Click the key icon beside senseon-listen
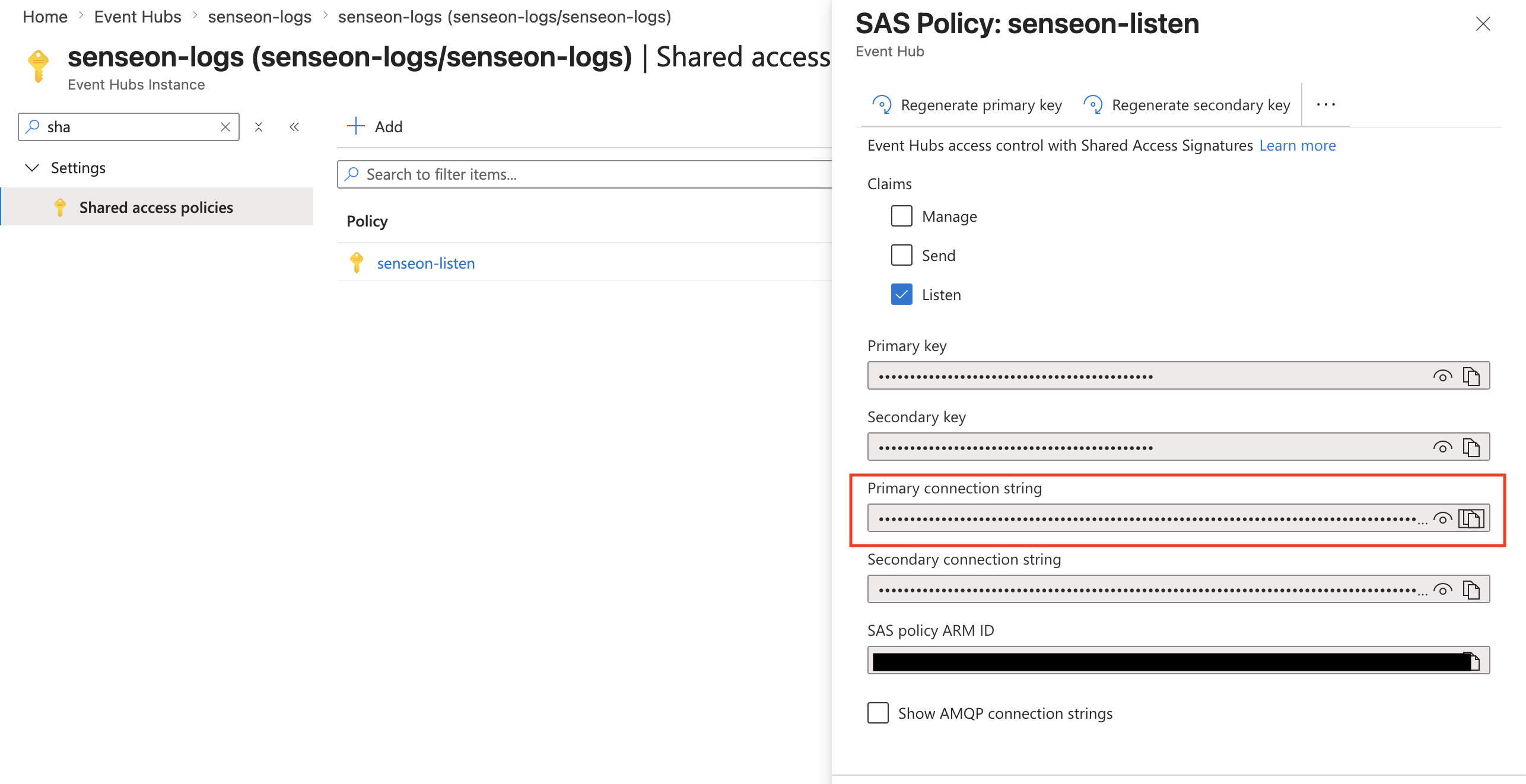Screen dimensions: 1526x784 357,263
